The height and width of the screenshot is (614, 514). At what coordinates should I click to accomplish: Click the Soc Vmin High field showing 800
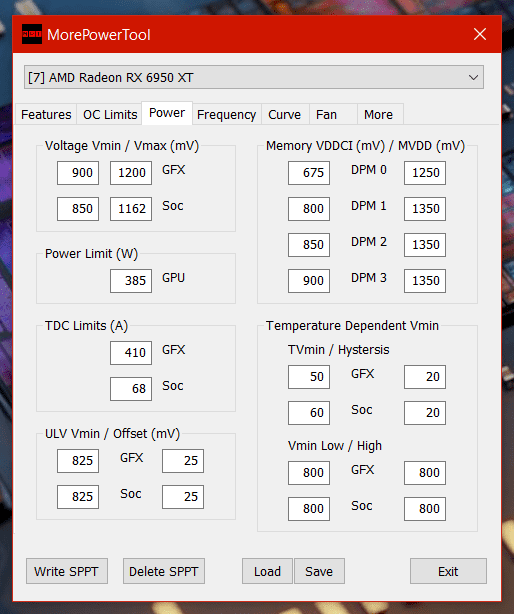(425, 509)
